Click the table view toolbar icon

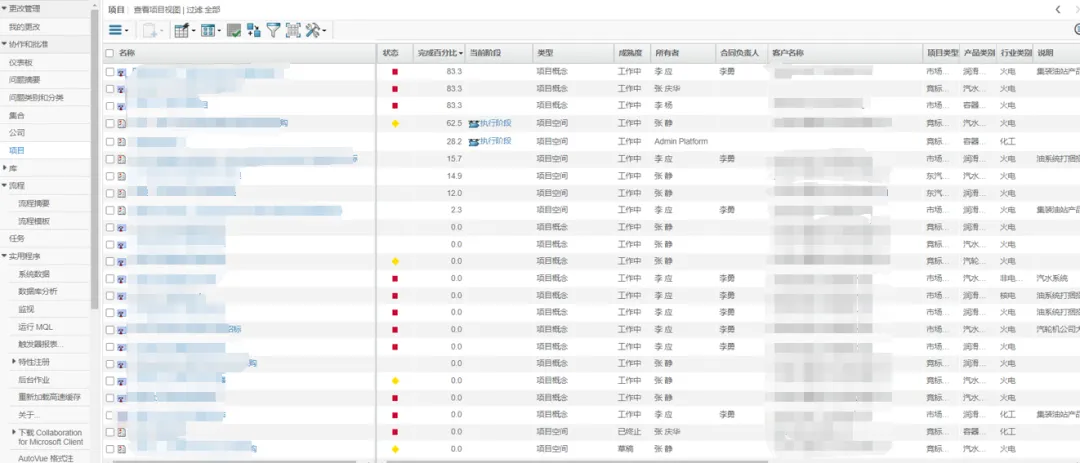pyautogui.click(x=210, y=31)
